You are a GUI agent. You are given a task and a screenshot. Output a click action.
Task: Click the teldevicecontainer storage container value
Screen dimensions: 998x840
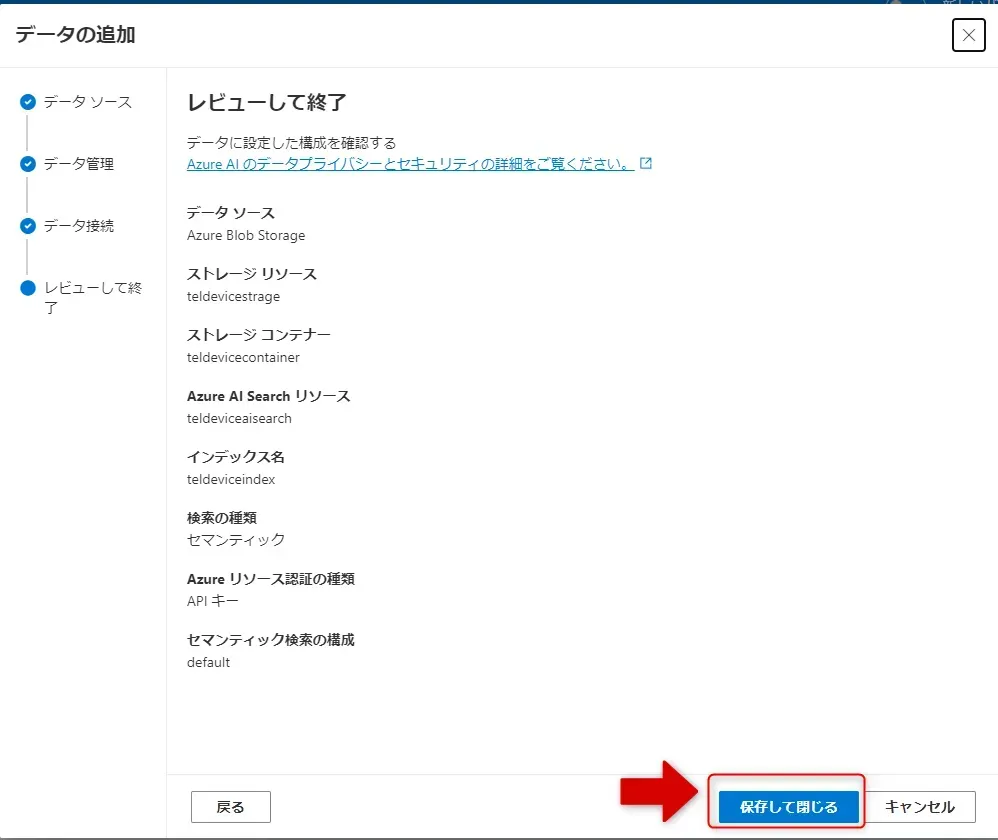coord(243,357)
